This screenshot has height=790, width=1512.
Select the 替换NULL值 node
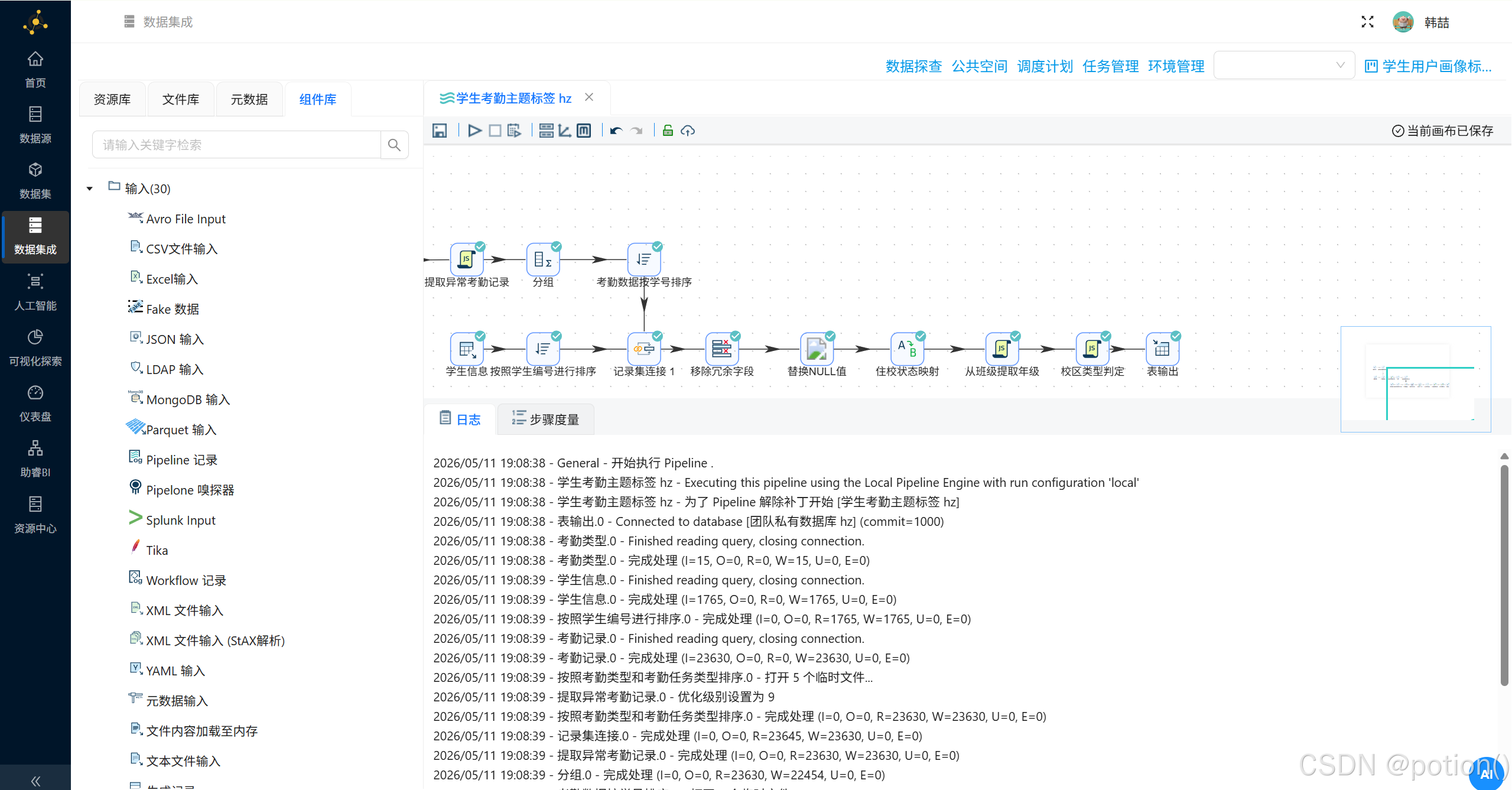tap(817, 349)
